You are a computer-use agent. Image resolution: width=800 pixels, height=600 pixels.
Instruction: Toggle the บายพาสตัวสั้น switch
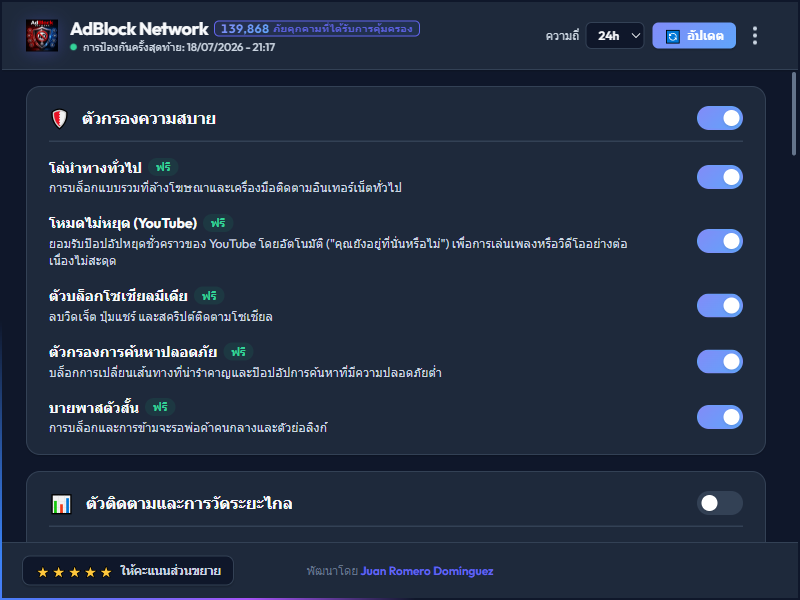click(x=719, y=417)
